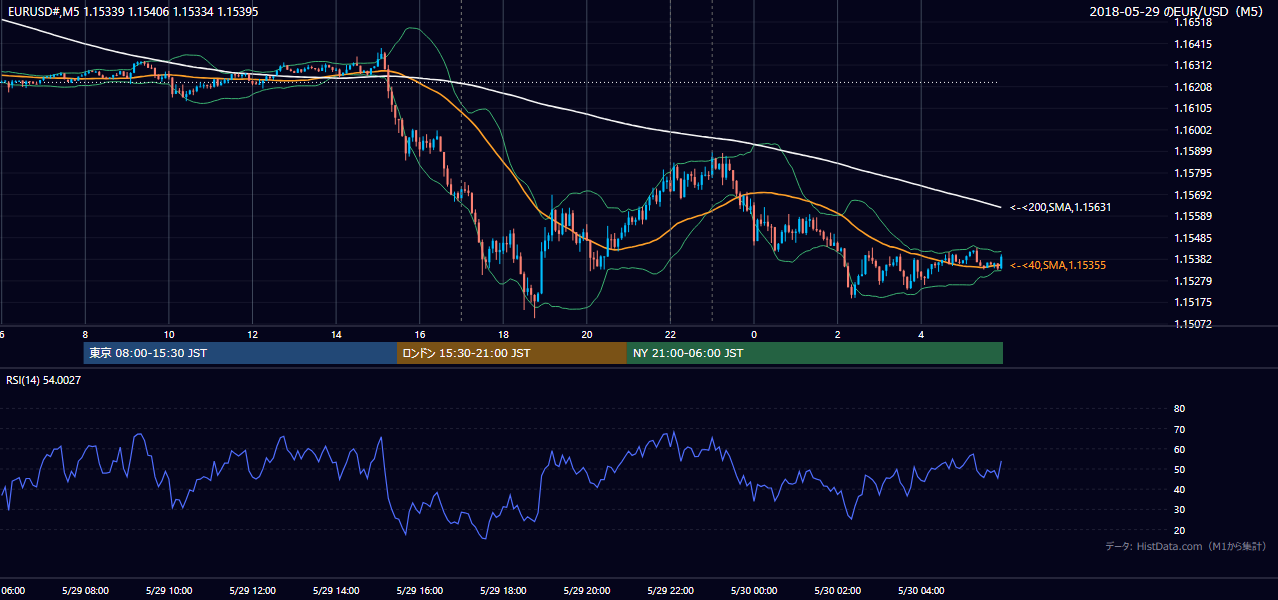Click the bottom date label 5/29 22:00
The width and height of the screenshot is (1278, 600).
coord(670,590)
